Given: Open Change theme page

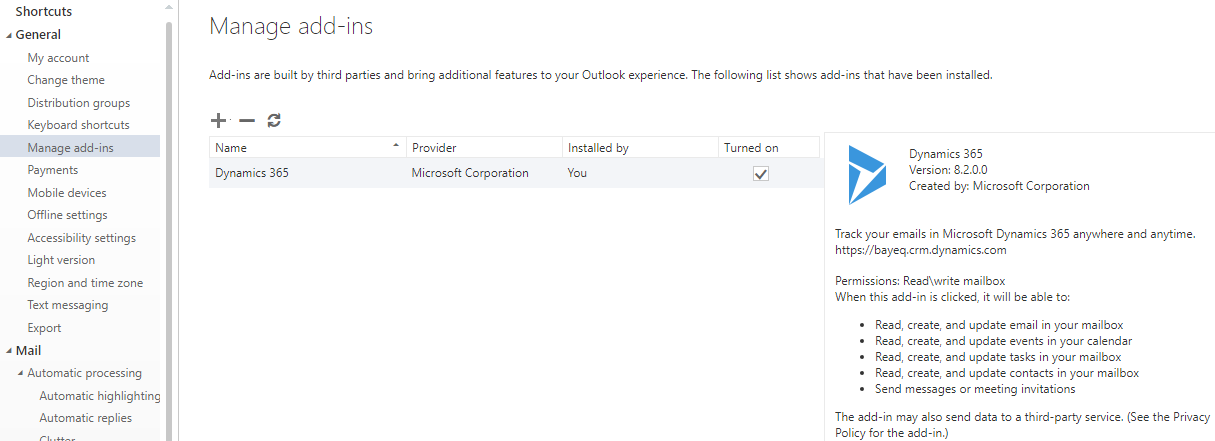Looking at the screenshot, I should click(x=66, y=80).
